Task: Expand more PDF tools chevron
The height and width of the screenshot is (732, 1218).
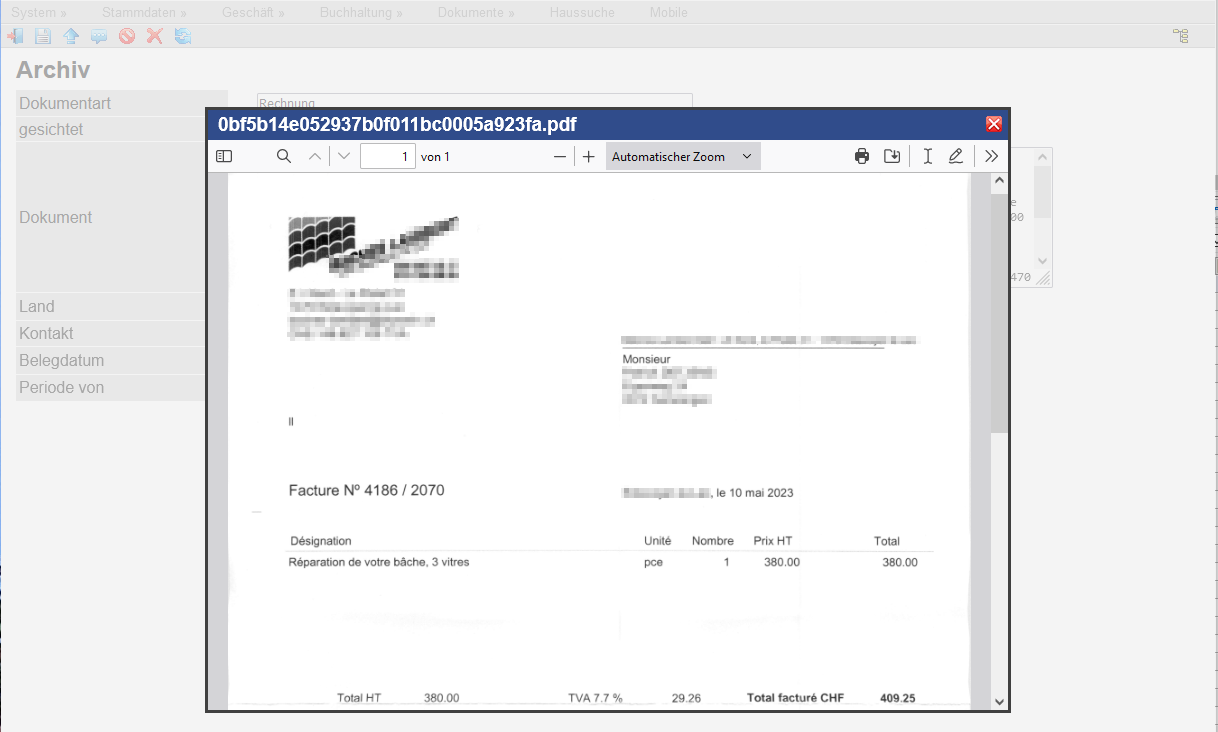Action: [x=991, y=156]
